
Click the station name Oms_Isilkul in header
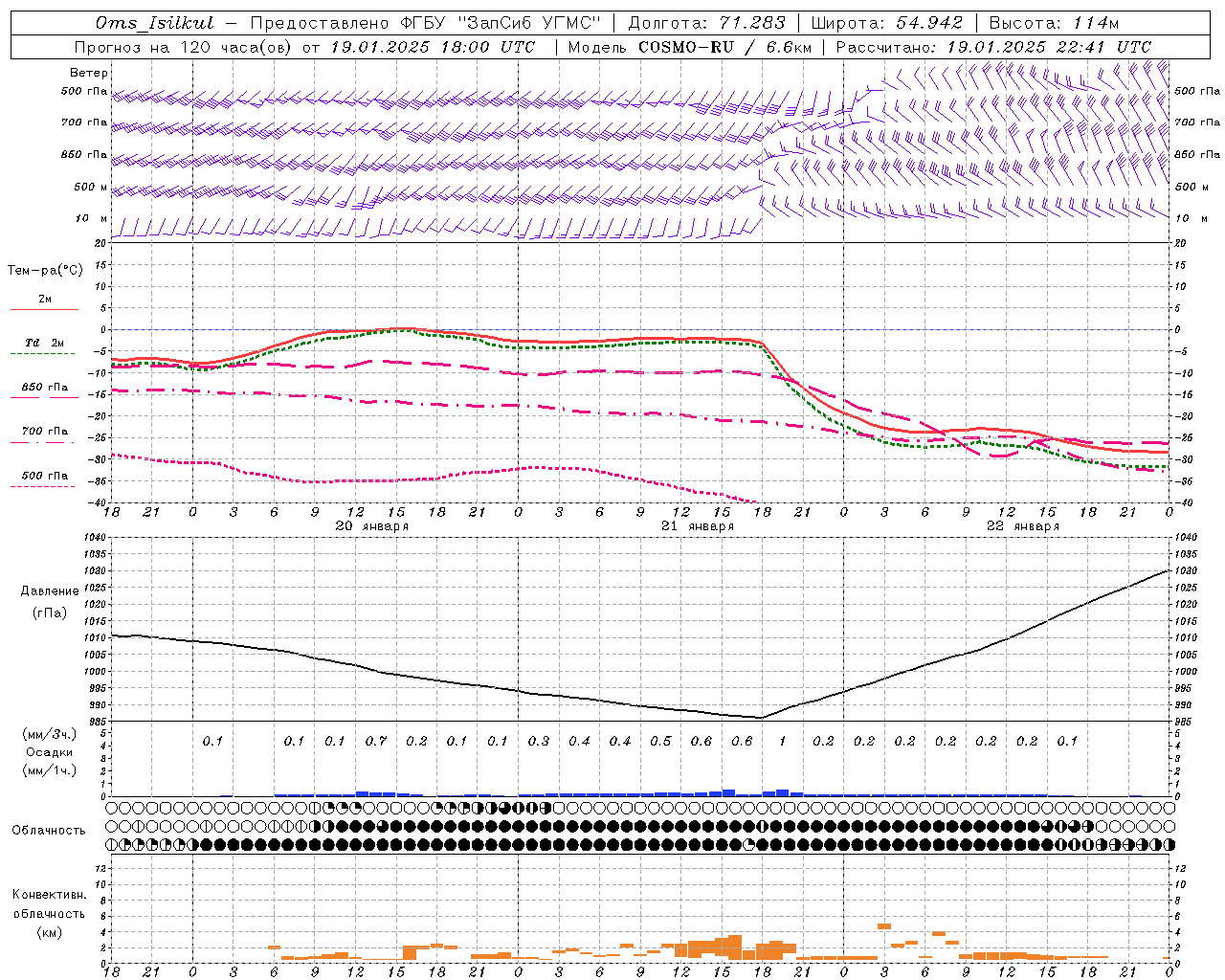point(155,23)
